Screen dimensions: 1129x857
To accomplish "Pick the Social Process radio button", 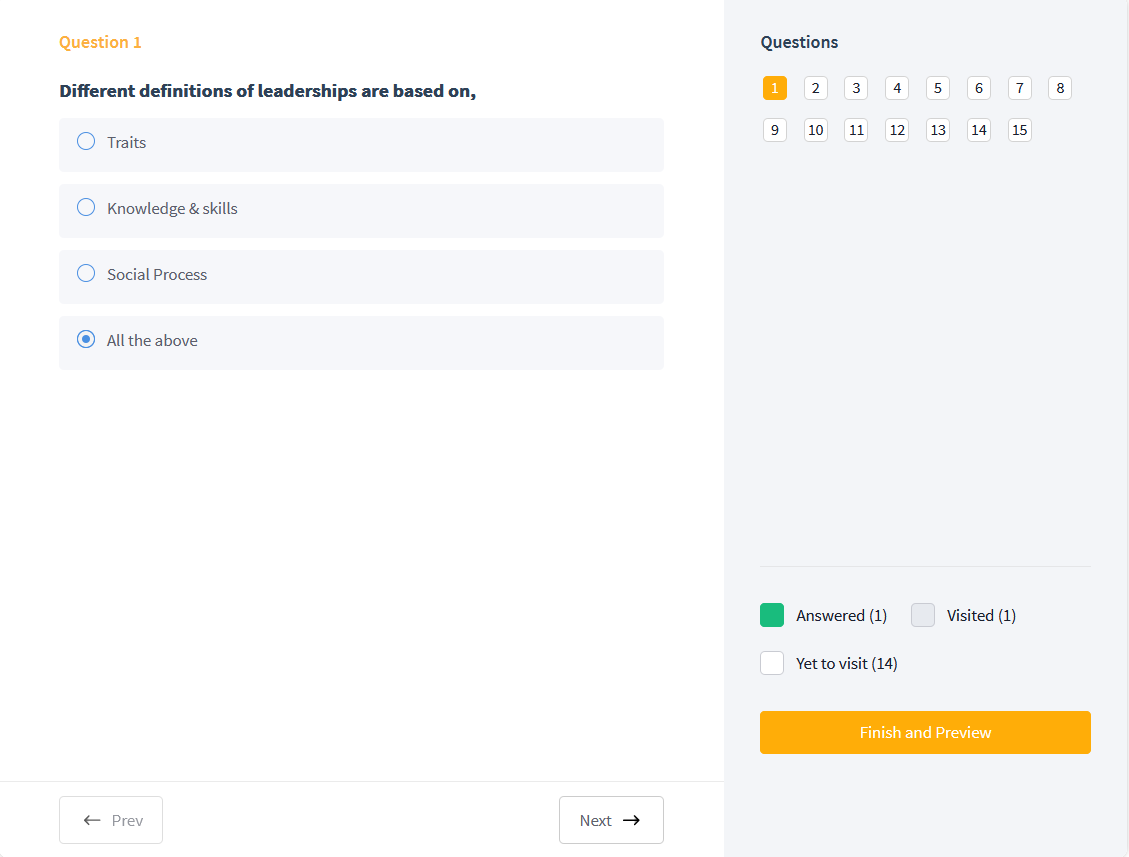I will tap(86, 274).
